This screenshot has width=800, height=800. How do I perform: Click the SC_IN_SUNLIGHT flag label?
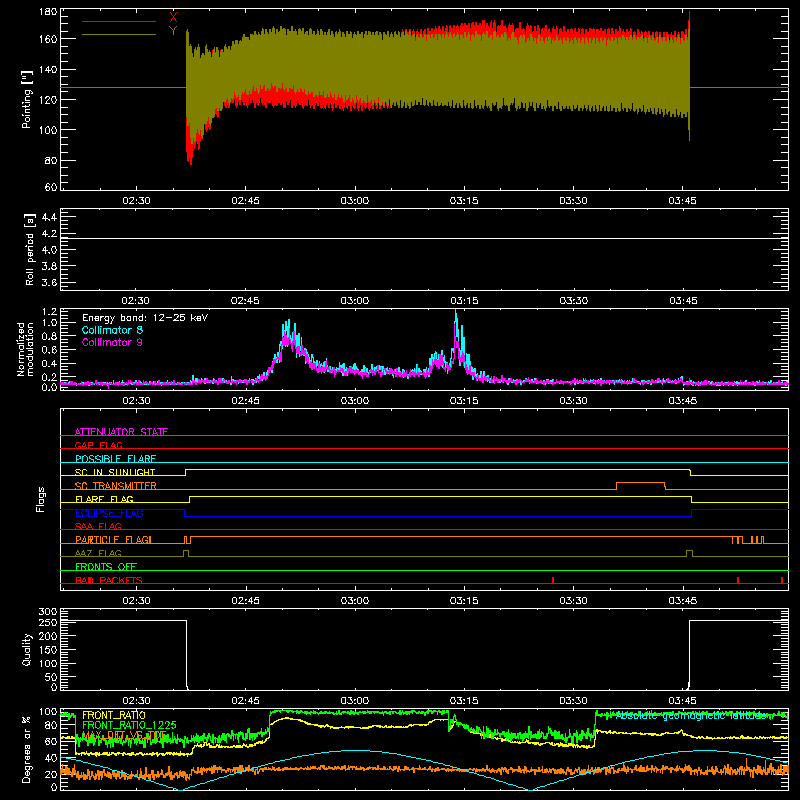coord(115,472)
